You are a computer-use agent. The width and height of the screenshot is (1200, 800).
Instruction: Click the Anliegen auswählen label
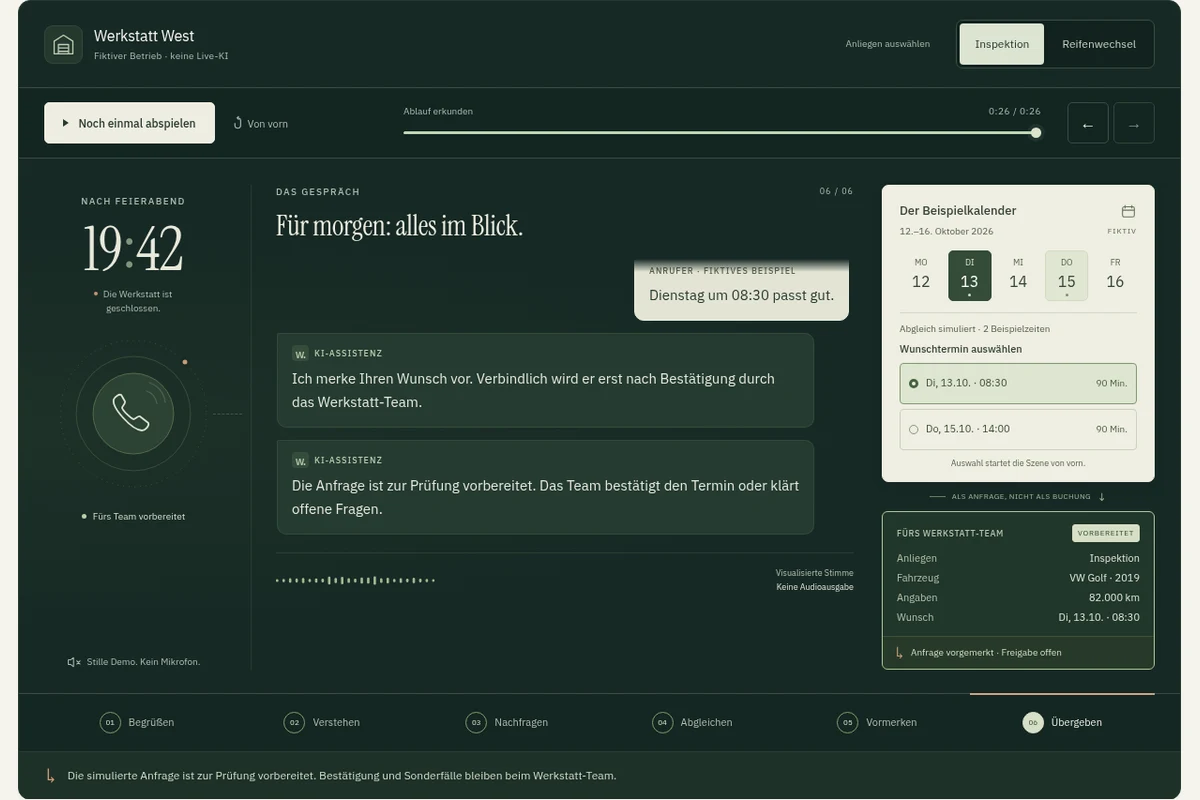(888, 44)
